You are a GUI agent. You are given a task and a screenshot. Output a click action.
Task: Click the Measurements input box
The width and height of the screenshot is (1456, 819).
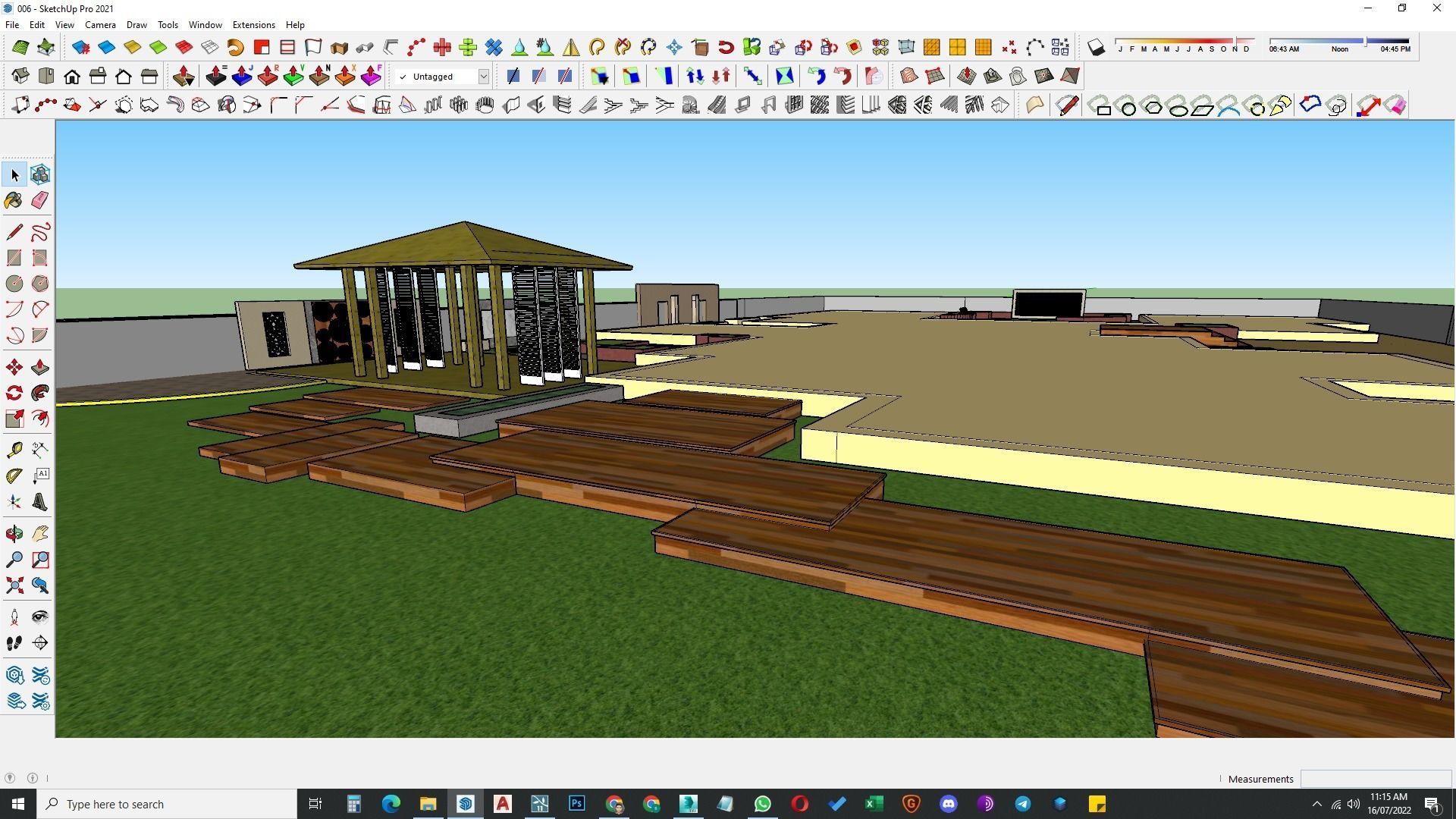(1375, 779)
